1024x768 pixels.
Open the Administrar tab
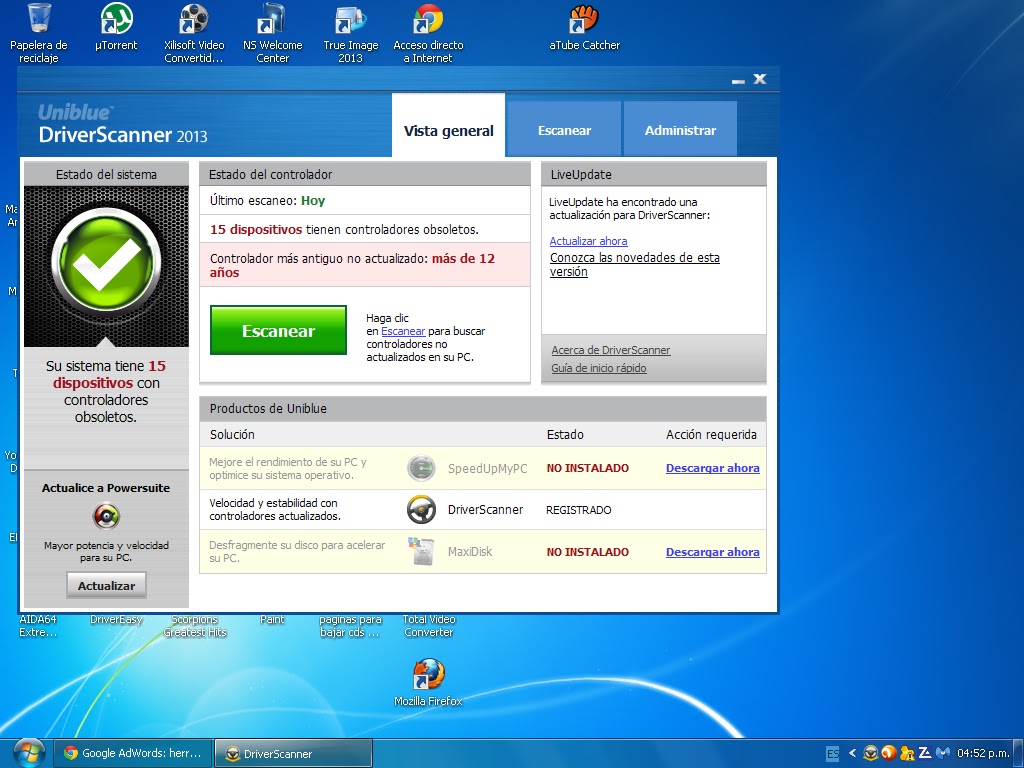(680, 129)
